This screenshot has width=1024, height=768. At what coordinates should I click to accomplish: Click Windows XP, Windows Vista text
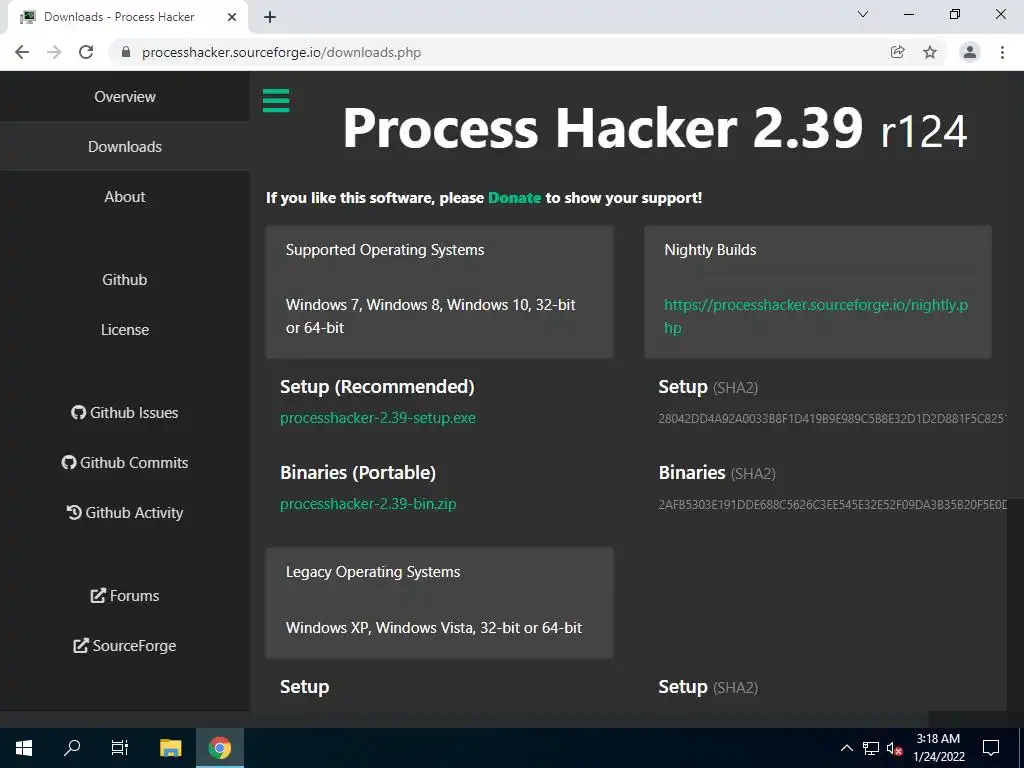434,628
